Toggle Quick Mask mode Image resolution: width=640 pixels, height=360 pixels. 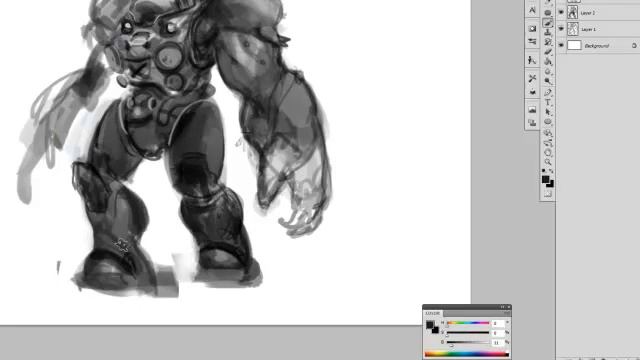click(548, 194)
